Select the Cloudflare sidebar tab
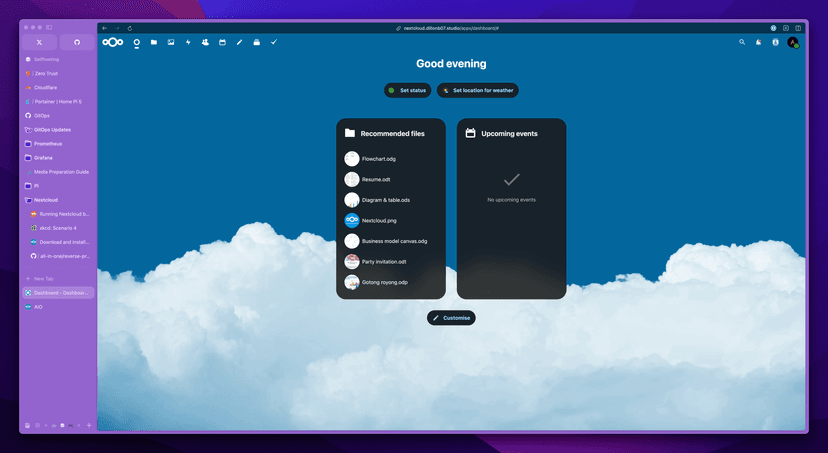Image resolution: width=828 pixels, height=453 pixels. 45,87
